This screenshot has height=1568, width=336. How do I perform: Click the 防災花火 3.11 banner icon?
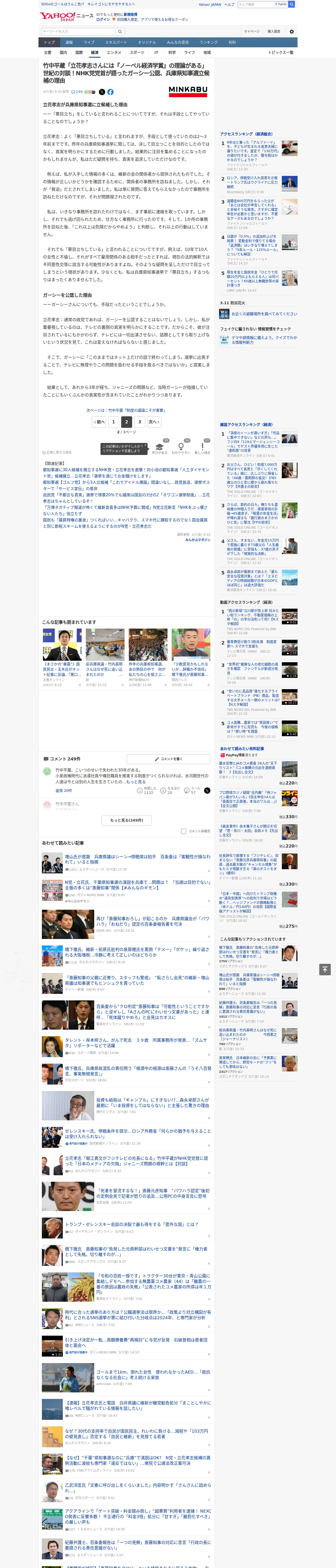click(x=225, y=314)
